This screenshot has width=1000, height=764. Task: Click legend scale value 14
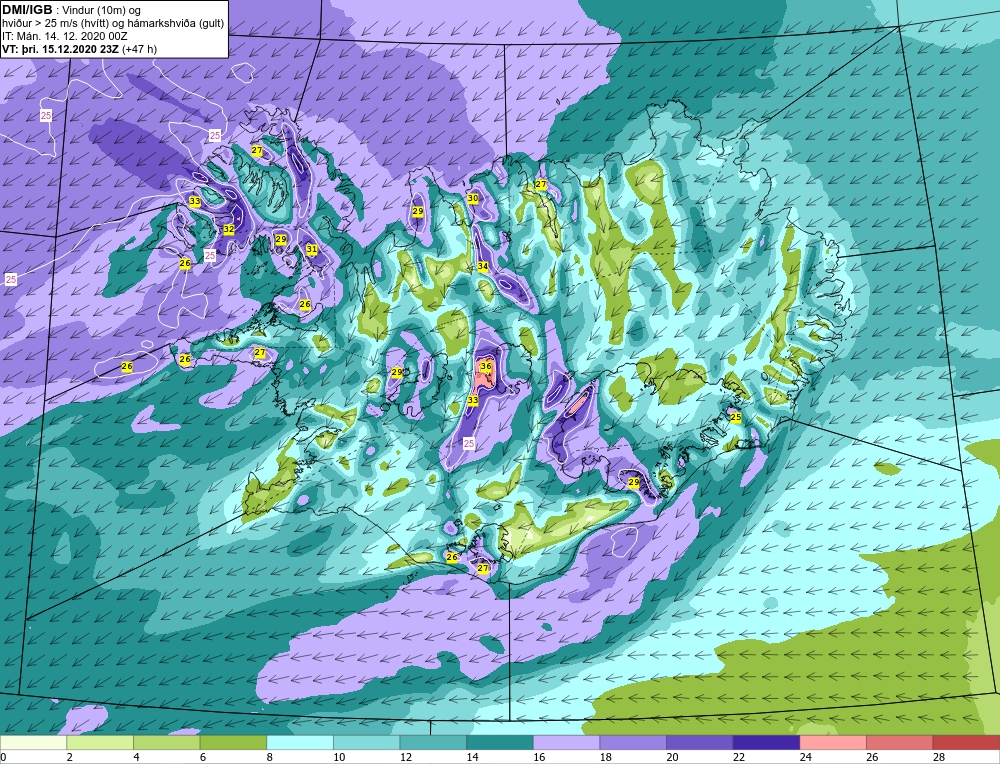click(x=472, y=757)
